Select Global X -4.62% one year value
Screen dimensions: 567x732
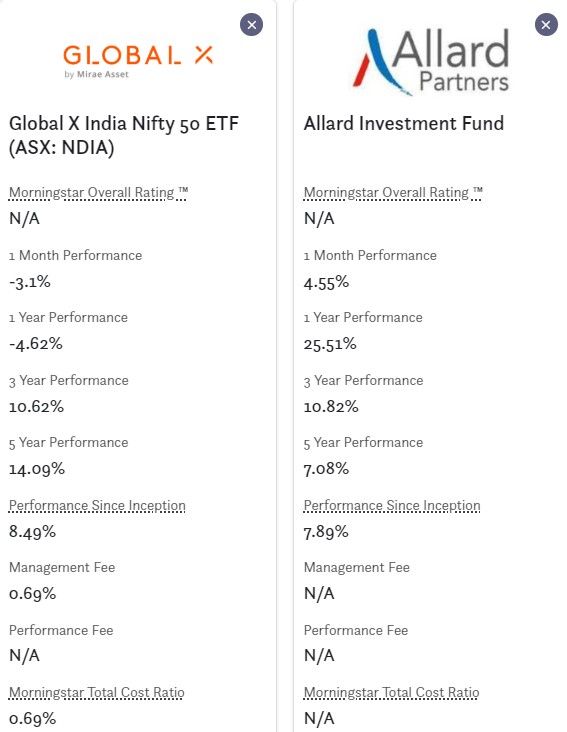[35, 345]
